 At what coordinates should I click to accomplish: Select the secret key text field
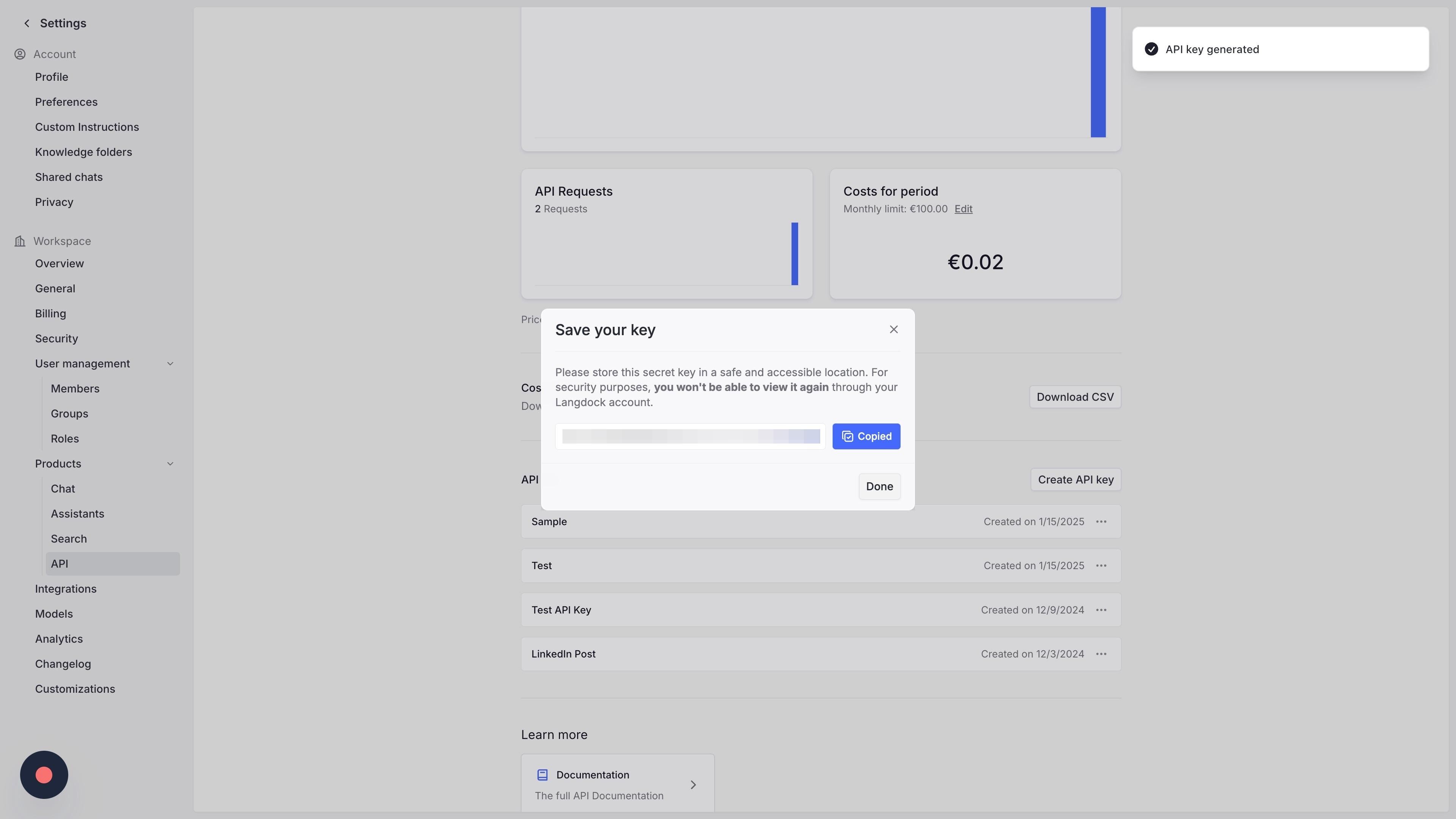(x=690, y=436)
